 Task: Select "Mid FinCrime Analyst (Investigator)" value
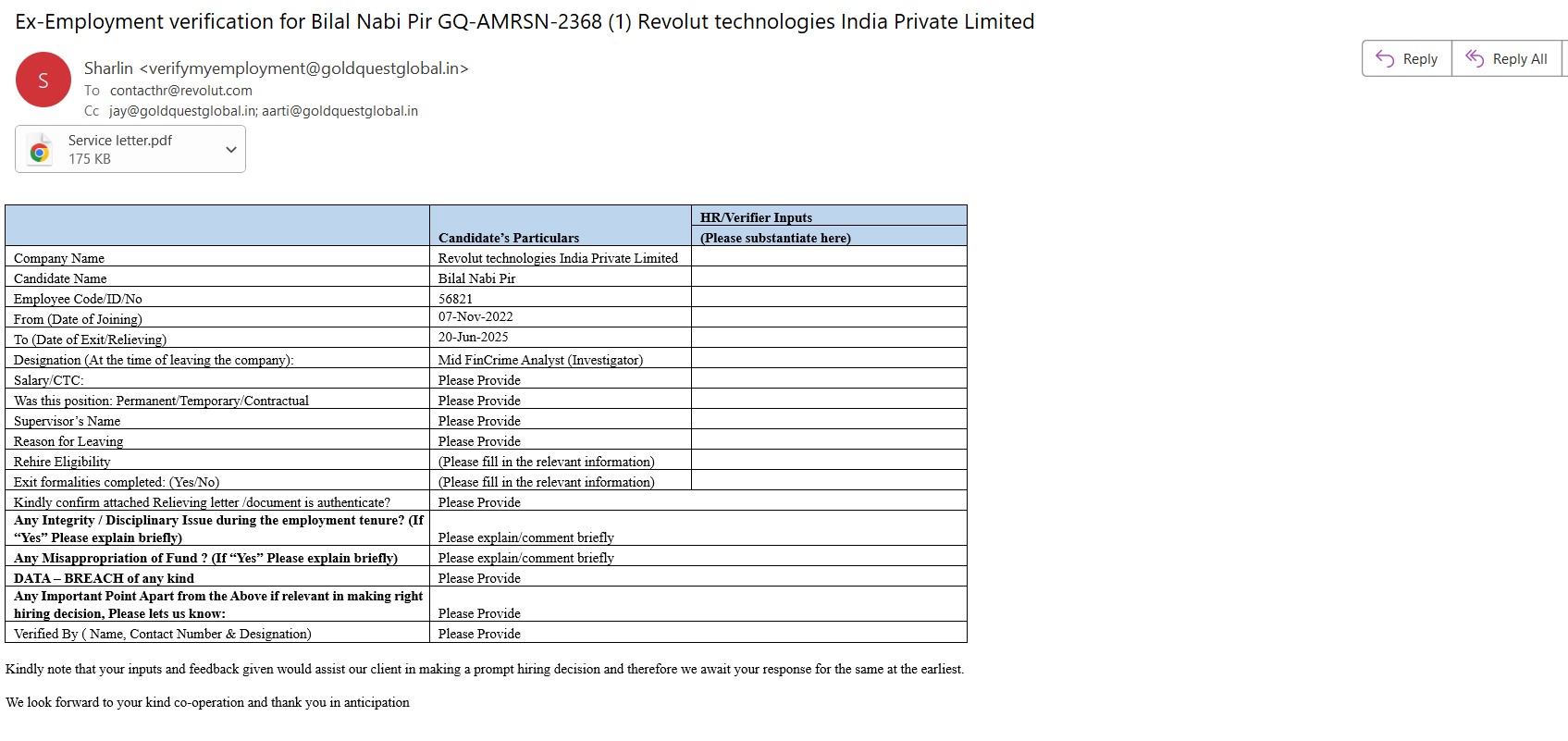click(x=540, y=360)
